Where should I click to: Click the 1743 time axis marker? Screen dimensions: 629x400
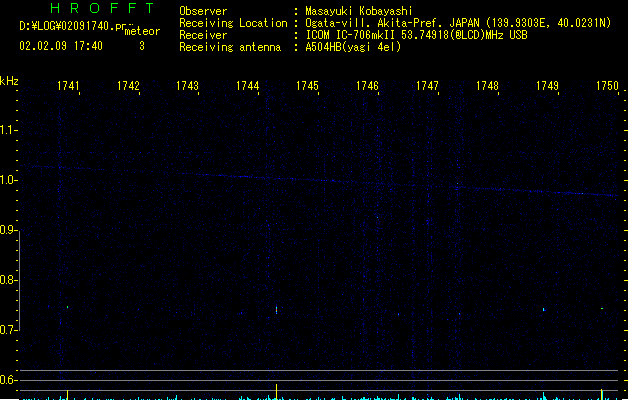(188, 86)
